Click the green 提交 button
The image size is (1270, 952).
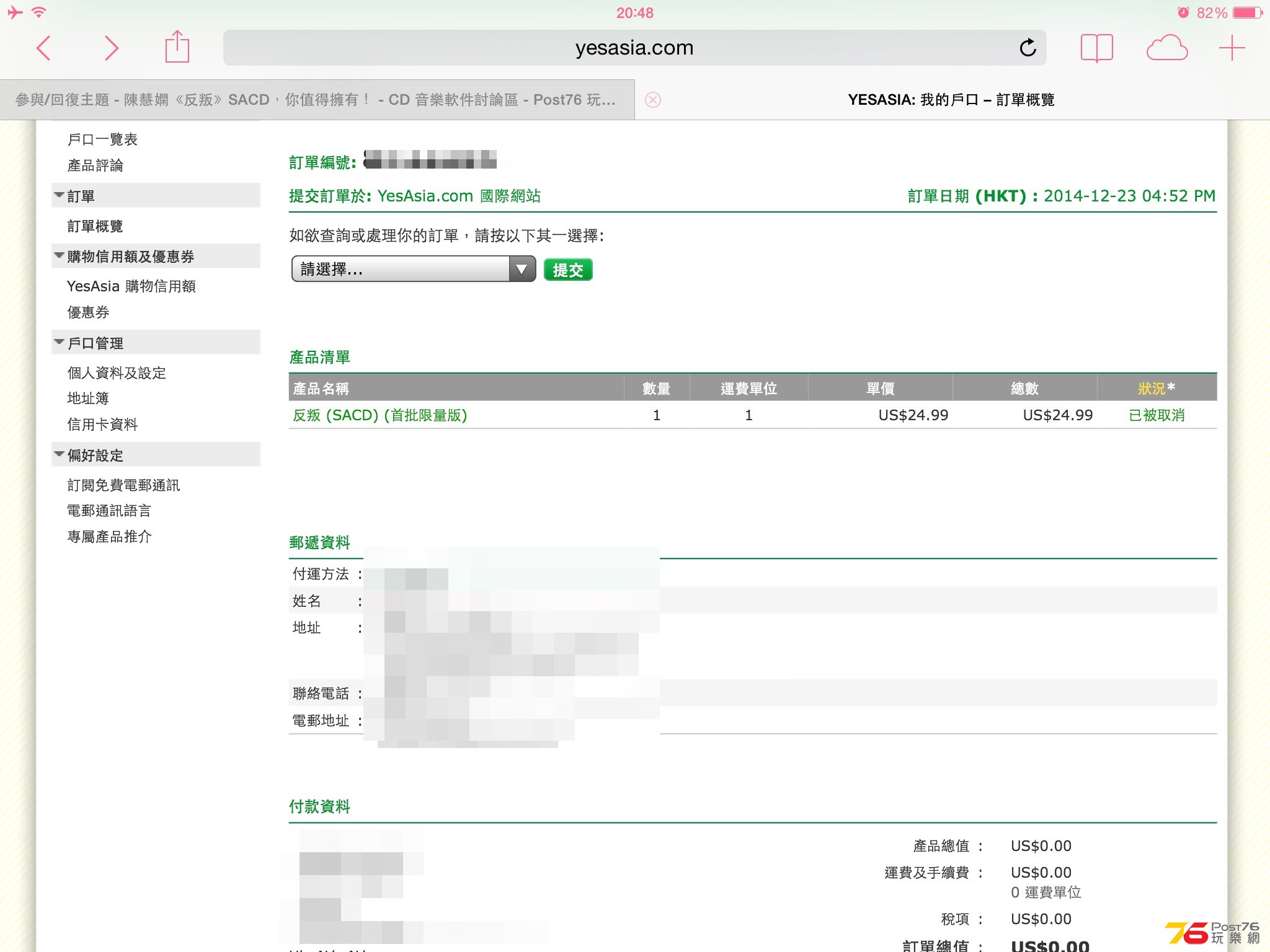(568, 270)
